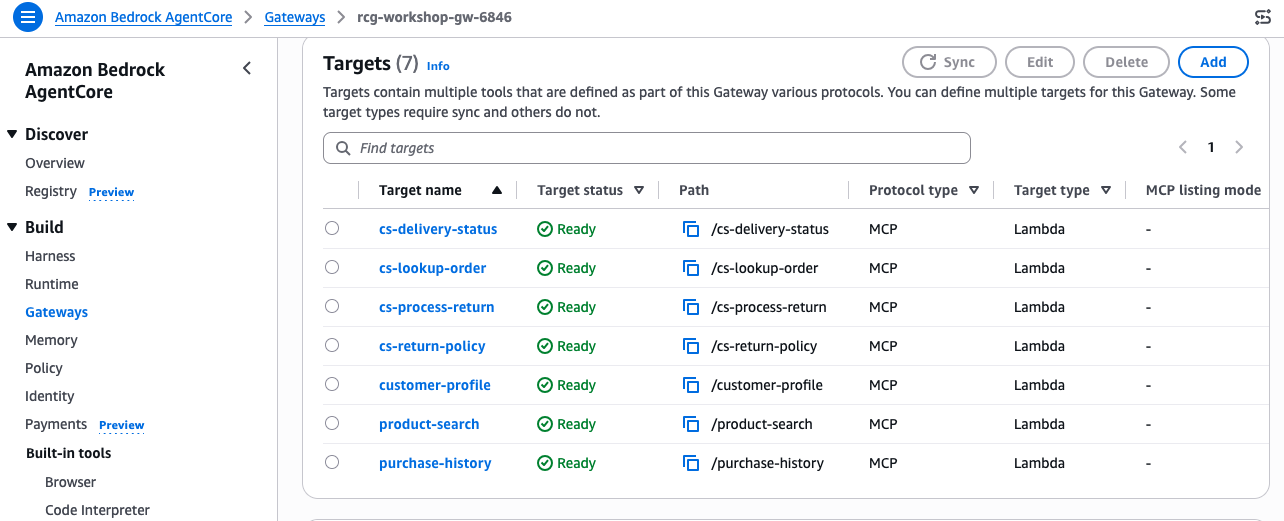1284x521 pixels.
Task: Open Harness in the sidebar
Action: (x=50, y=256)
